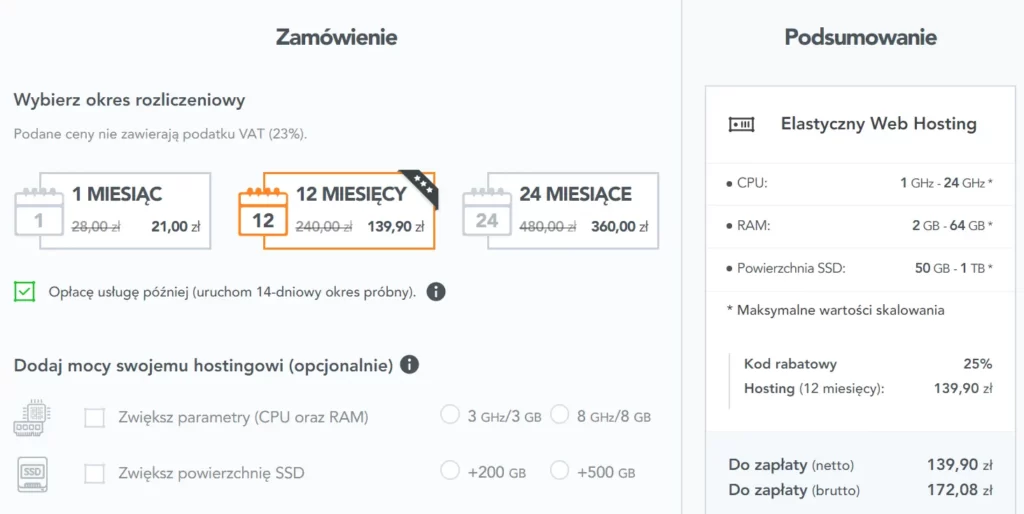This screenshot has height=514, width=1024.
Task: Click the 12-month orange calendar icon
Action: [x=263, y=212]
